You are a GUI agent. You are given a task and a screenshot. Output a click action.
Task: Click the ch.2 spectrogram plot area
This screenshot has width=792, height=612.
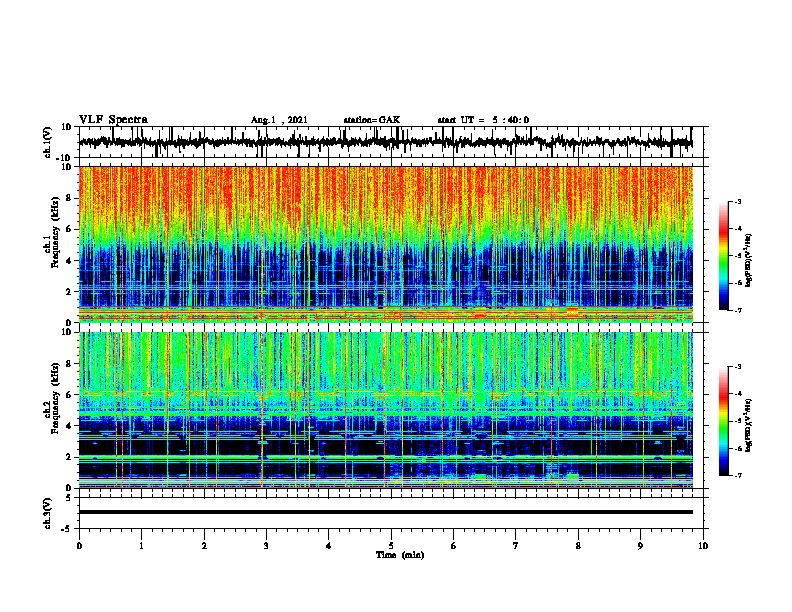[x=386, y=410]
